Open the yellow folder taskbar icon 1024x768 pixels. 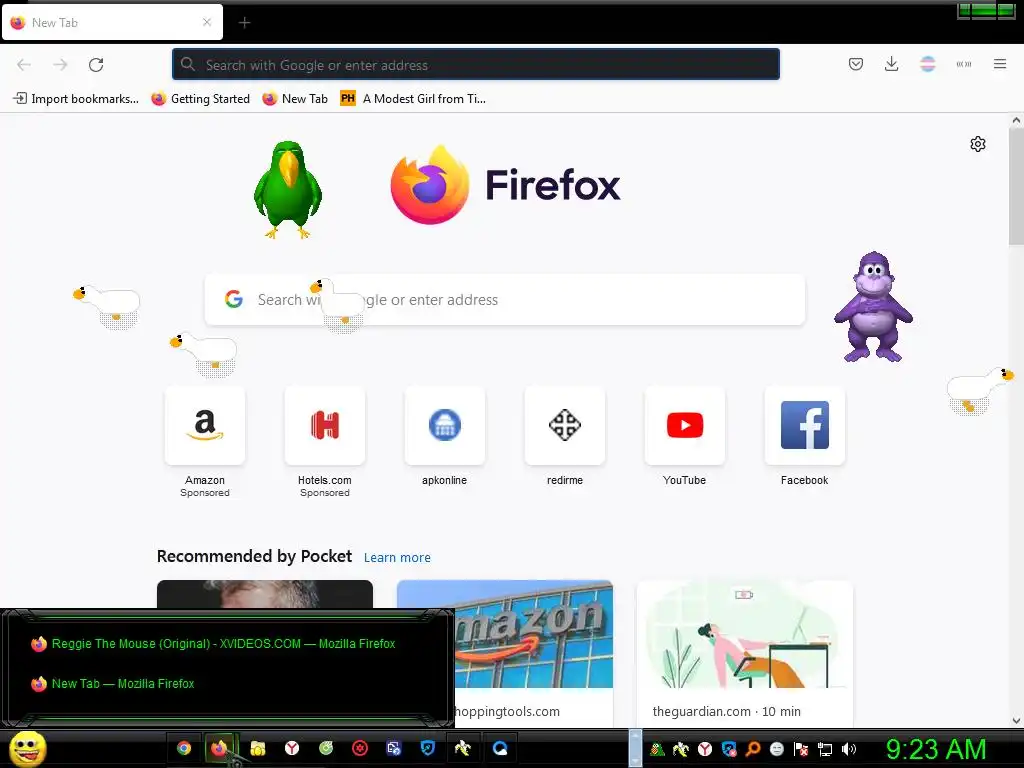pyautogui.click(x=257, y=748)
